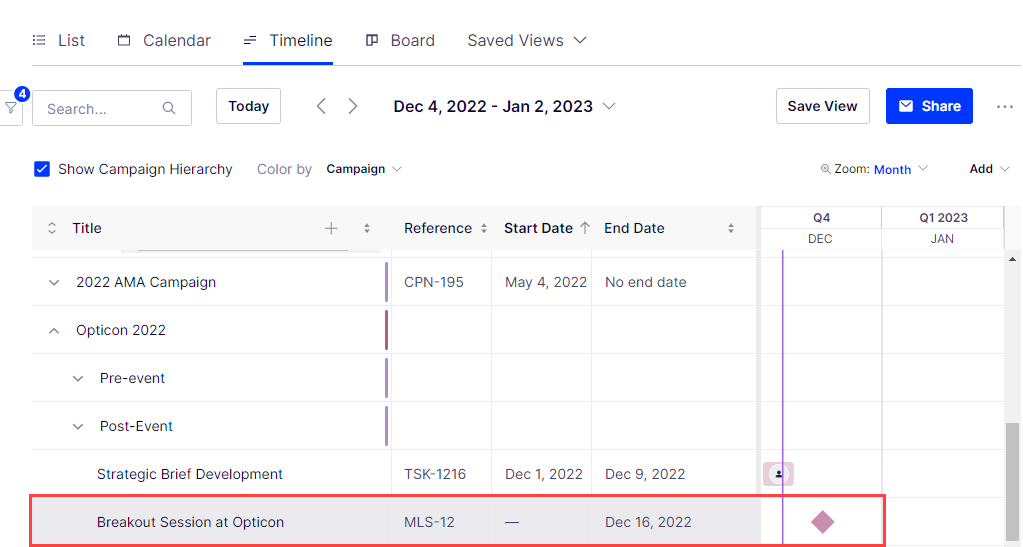The width and height of the screenshot is (1023, 547).
Task: Click the assignee avatar on Strategic Brief bar
Action: click(778, 474)
